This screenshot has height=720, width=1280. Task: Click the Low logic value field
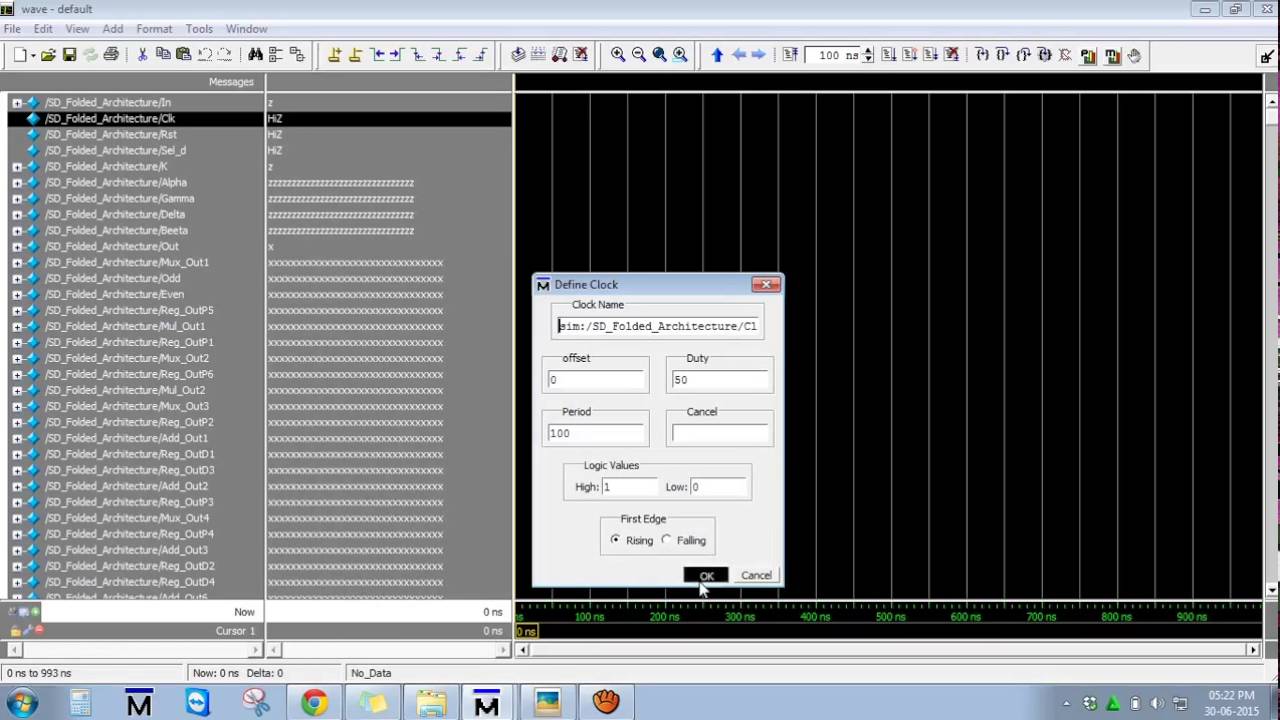pos(717,487)
